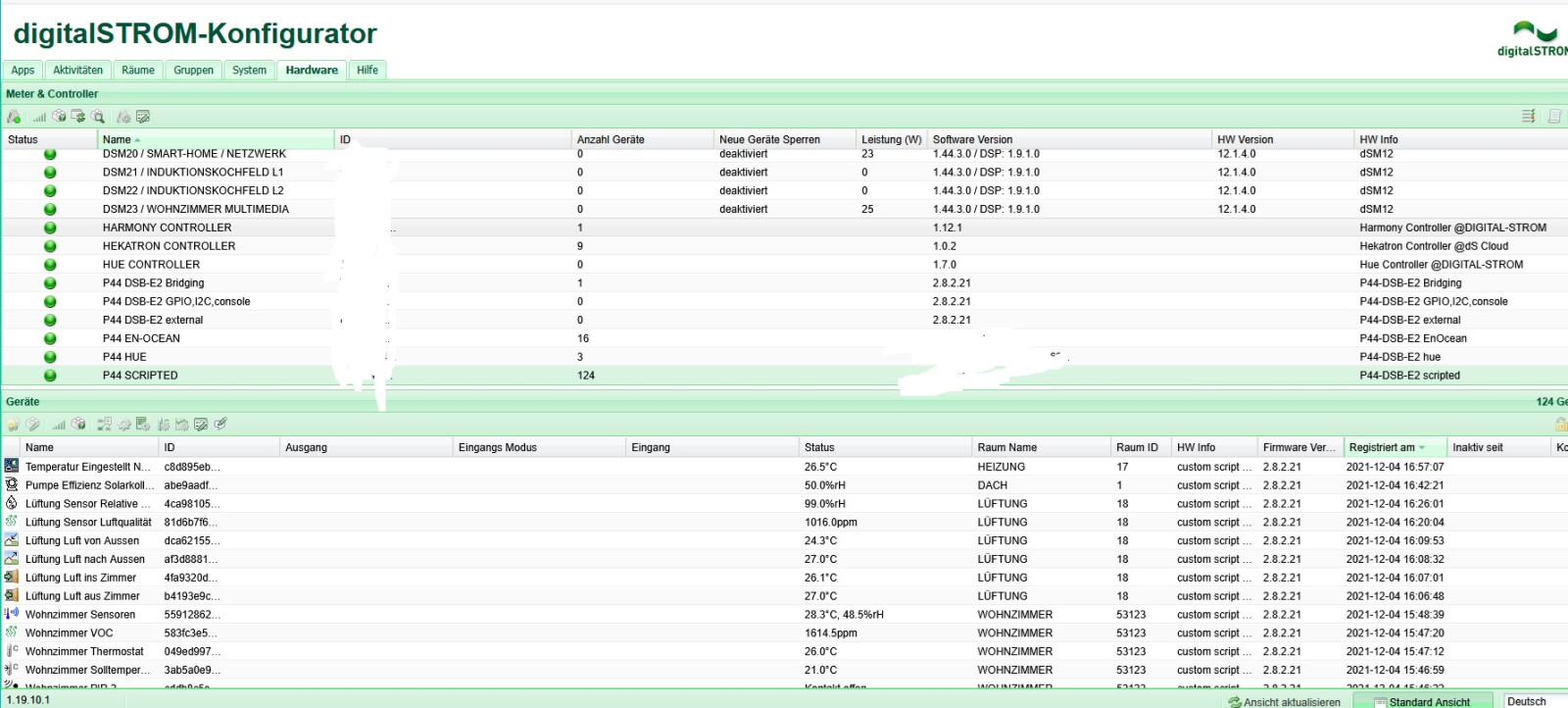1568x708 pixels.
Task: Select Lüftung Sensor Luftqualität device row
Action: 784,522
